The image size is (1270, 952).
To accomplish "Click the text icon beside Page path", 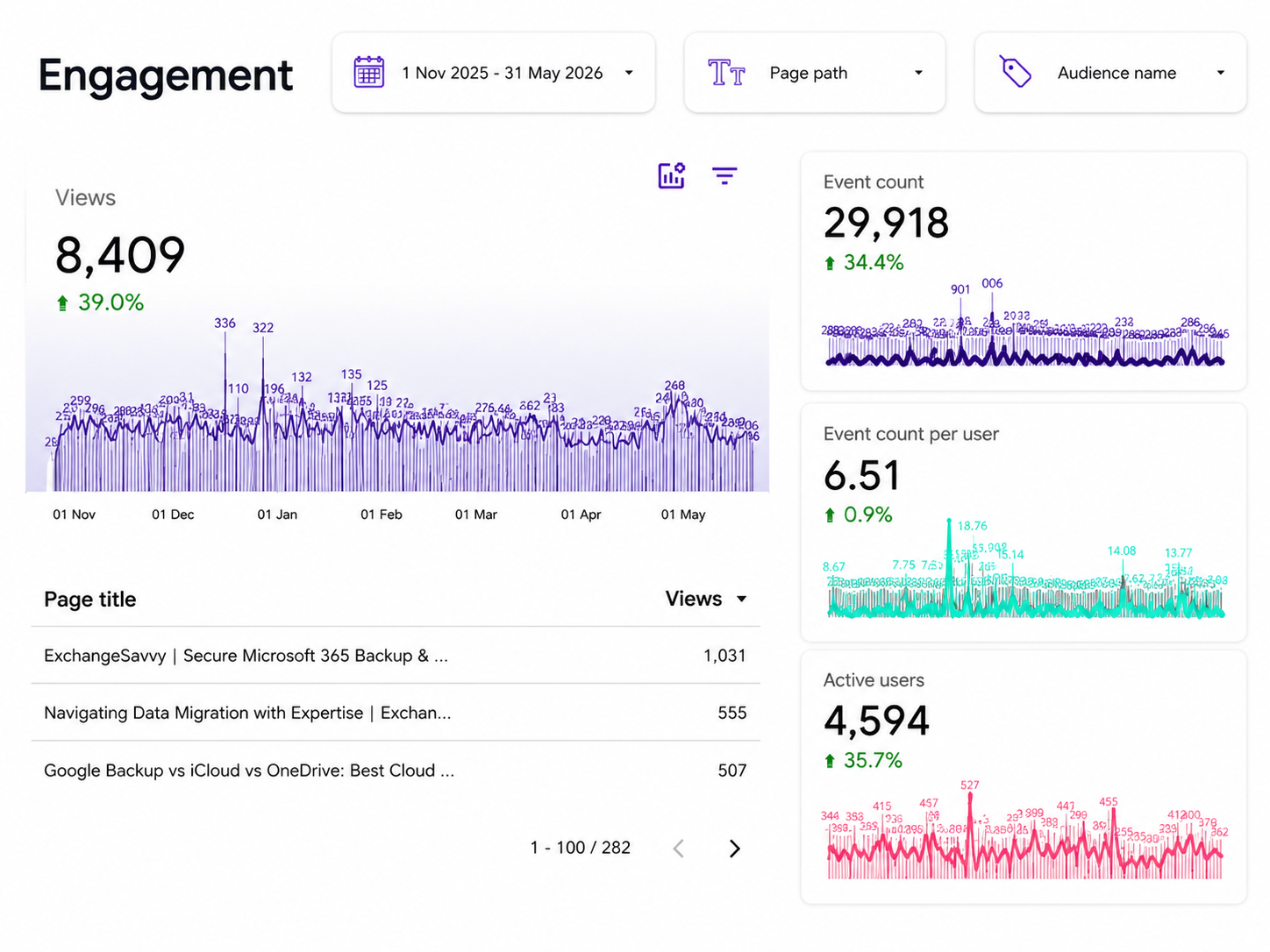I will coord(726,73).
